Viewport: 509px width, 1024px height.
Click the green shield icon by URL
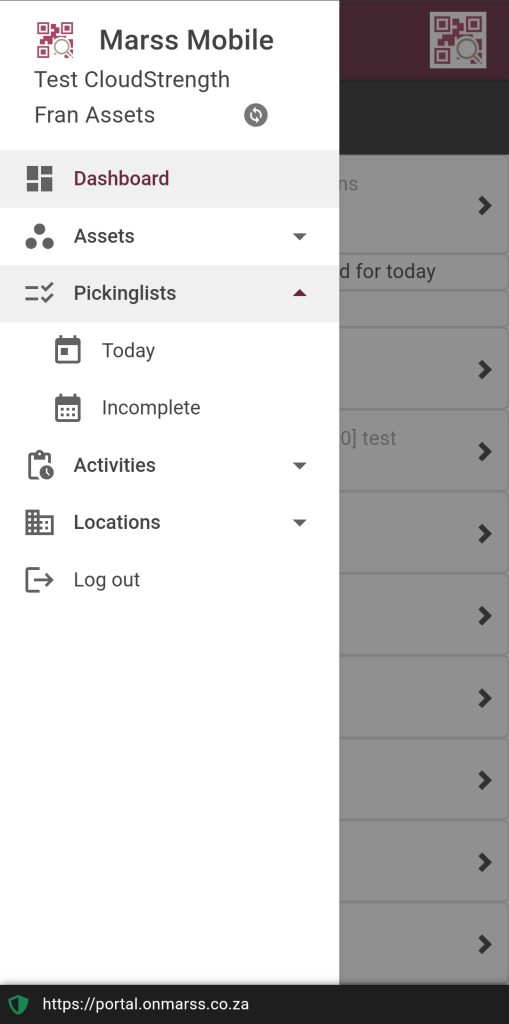click(18, 1004)
